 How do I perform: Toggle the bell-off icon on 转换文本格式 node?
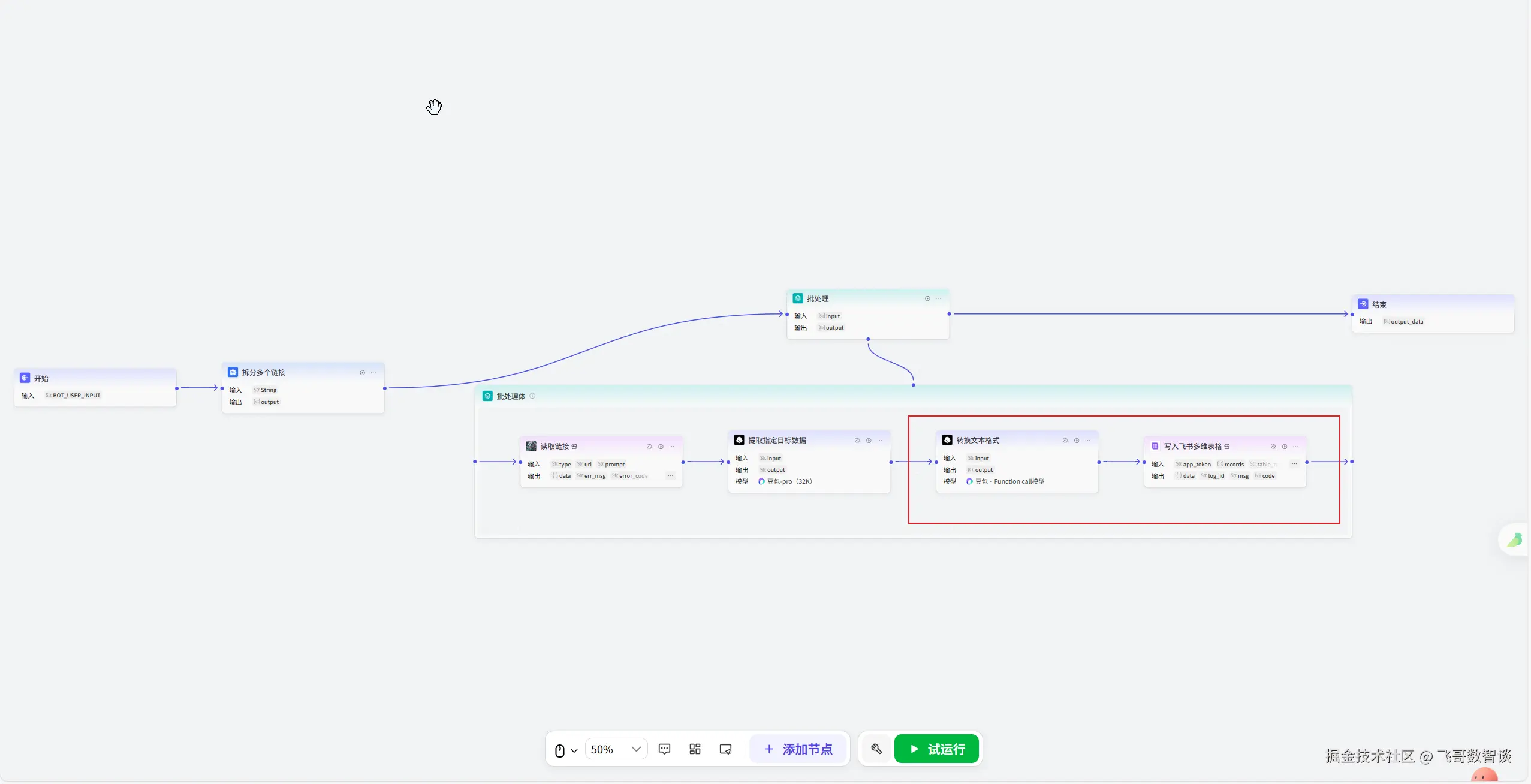click(x=1065, y=441)
